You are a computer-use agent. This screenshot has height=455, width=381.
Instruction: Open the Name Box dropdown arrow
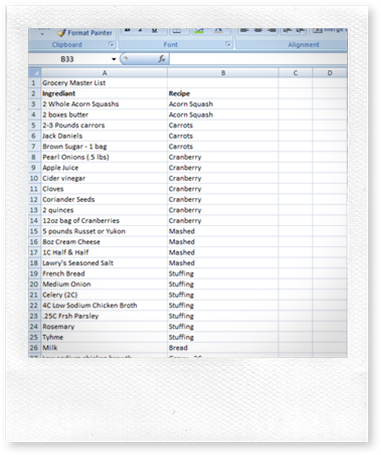[114, 59]
